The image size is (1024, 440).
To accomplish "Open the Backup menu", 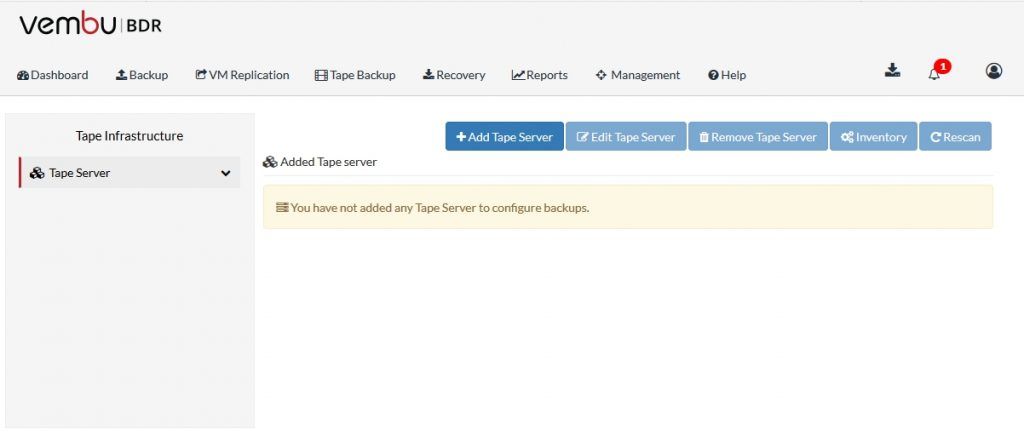I will (142, 75).
